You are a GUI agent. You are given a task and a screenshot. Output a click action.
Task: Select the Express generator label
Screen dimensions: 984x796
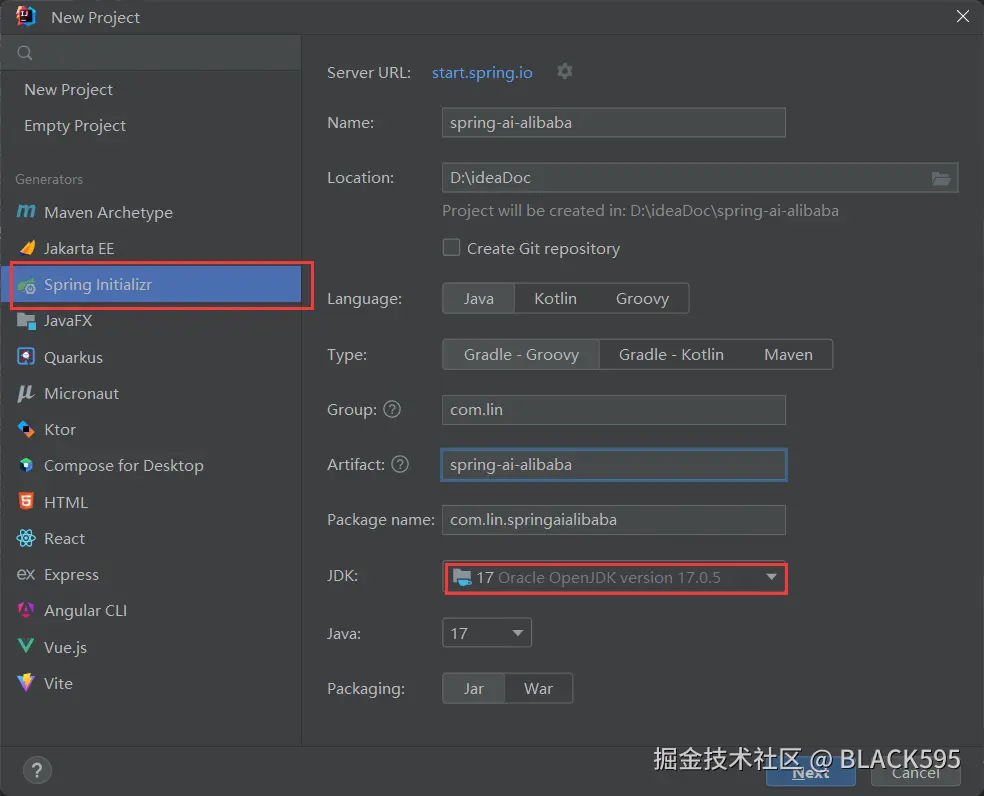click(71, 574)
